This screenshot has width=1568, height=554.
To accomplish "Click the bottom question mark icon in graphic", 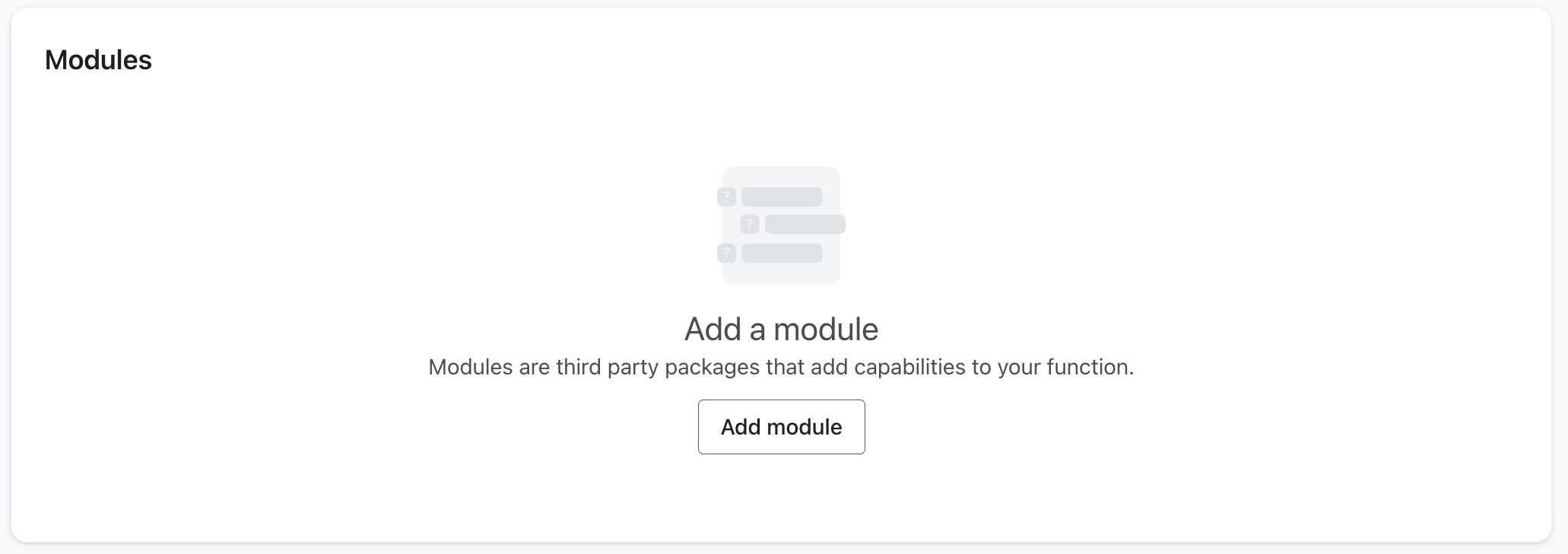I will 725,252.
